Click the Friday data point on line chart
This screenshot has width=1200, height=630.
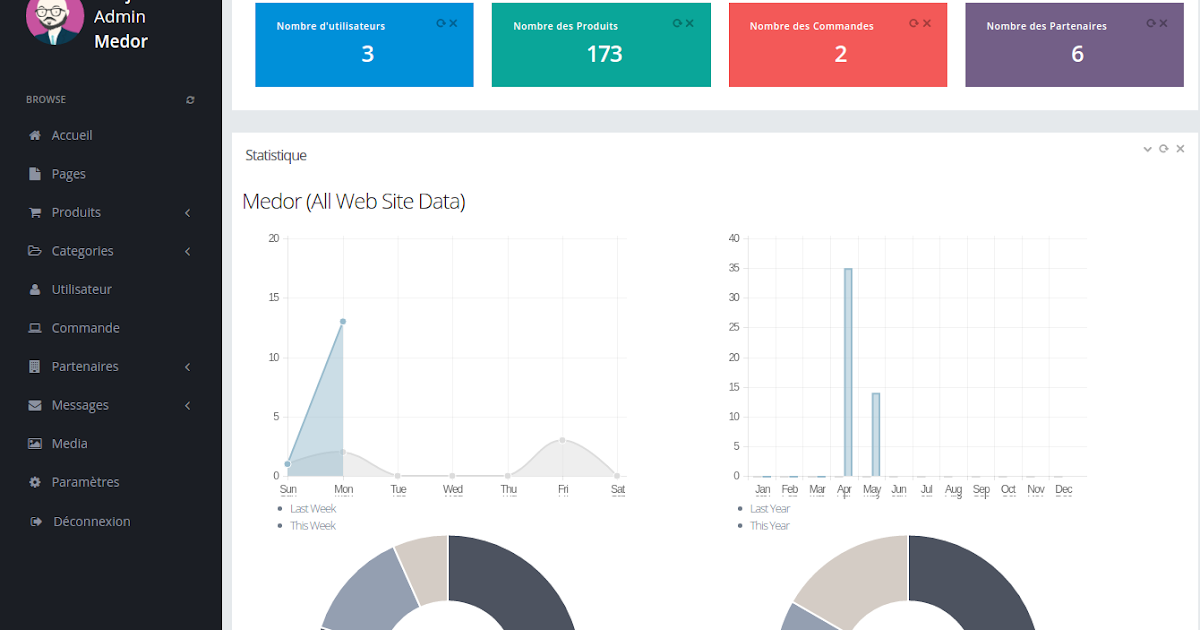point(563,440)
